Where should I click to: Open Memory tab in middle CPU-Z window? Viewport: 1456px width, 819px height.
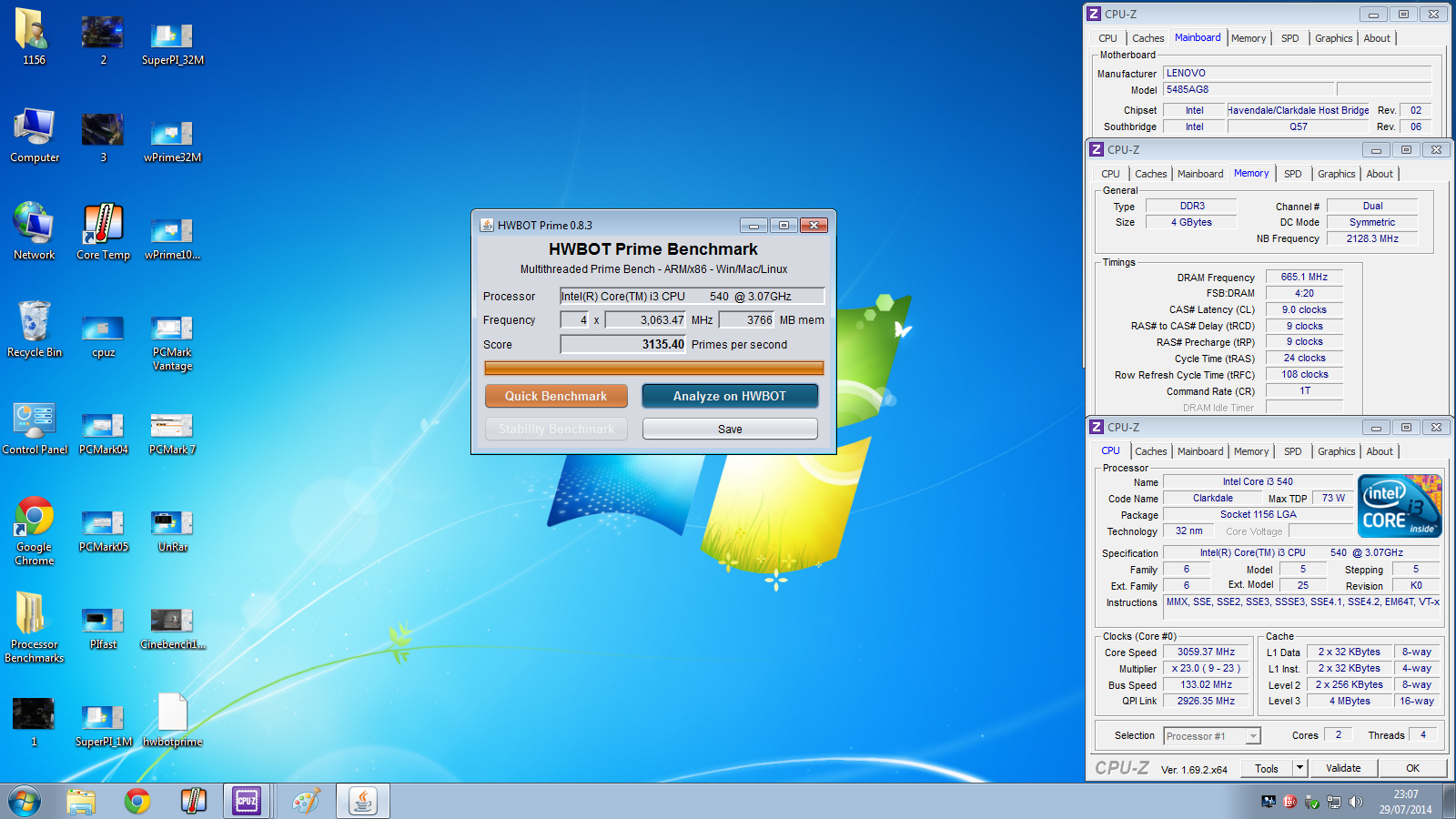pos(1251,173)
